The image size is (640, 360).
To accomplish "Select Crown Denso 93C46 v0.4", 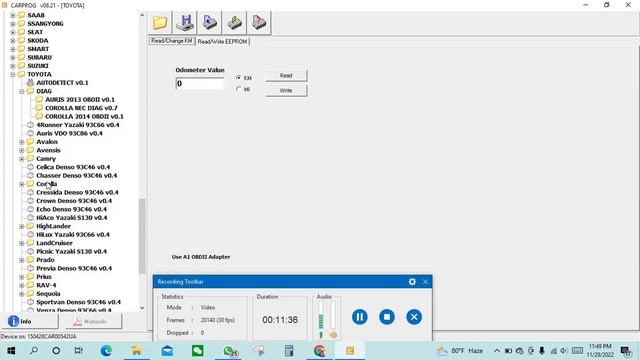I will (x=74, y=201).
